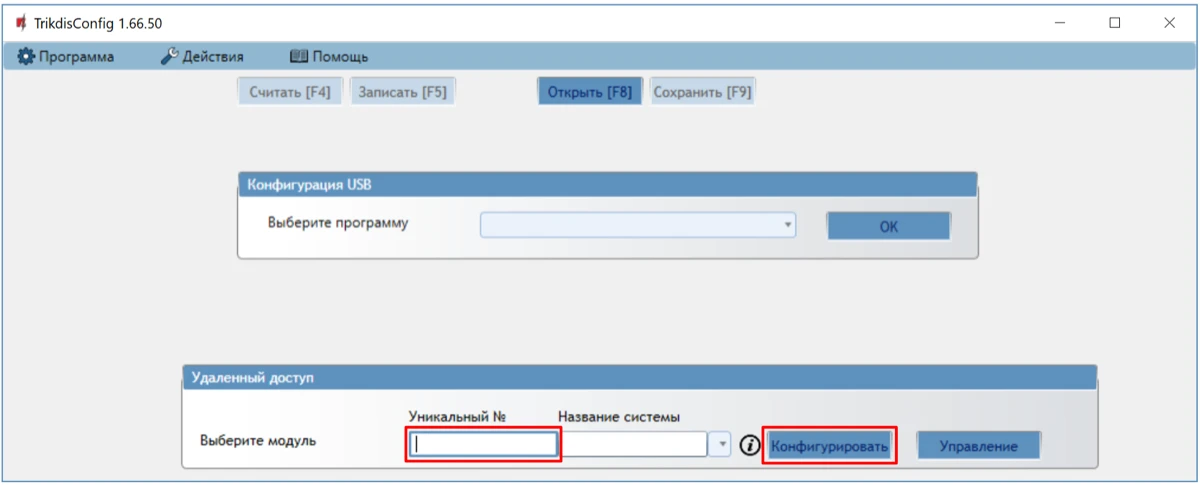Click the Сохранить [F9] button

click(702, 92)
